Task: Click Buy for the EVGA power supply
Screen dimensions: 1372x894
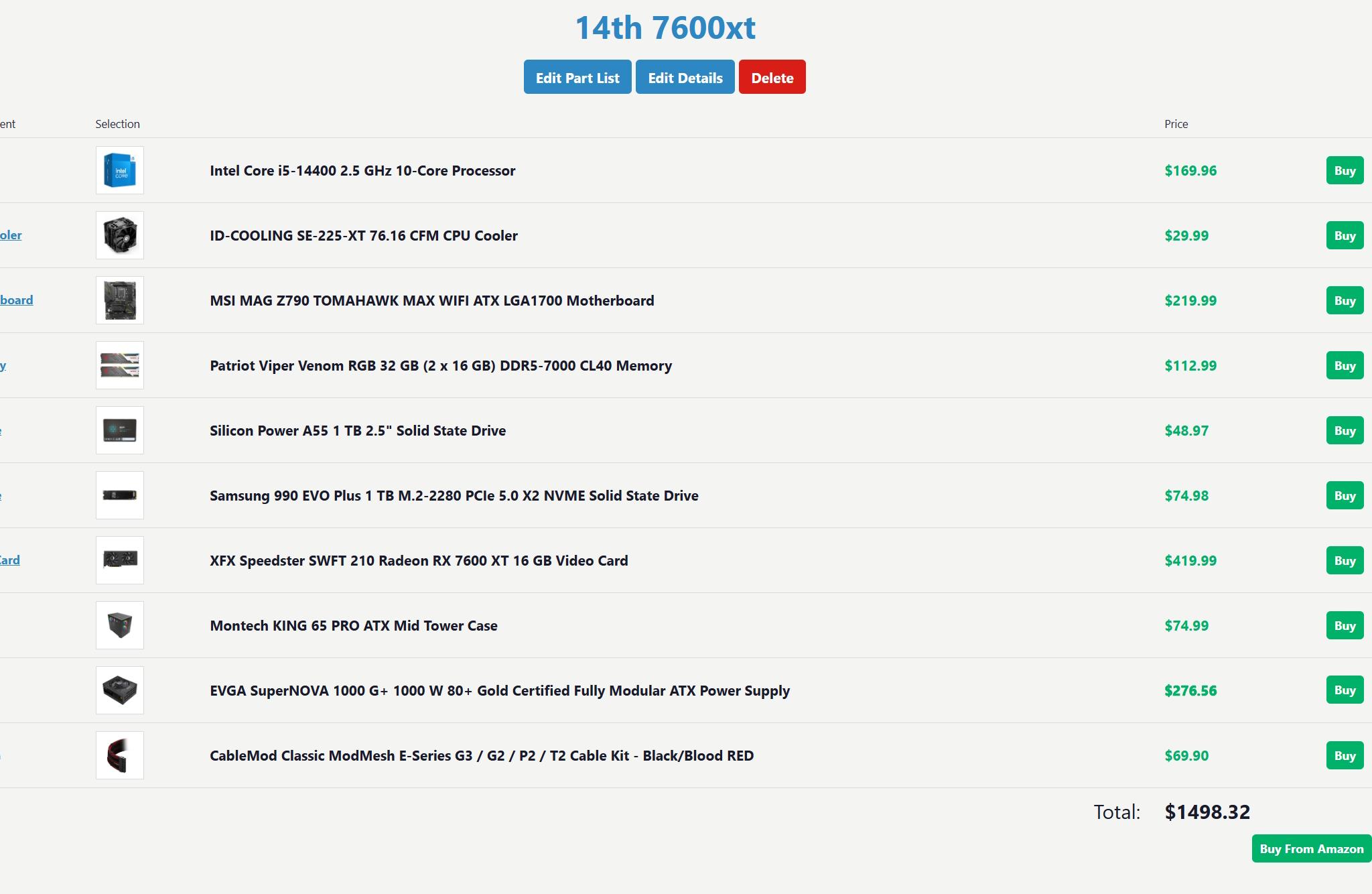Action: [1345, 690]
